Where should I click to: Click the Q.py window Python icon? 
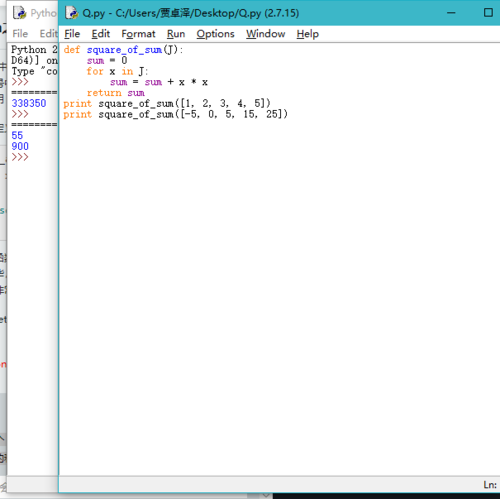(71, 13)
